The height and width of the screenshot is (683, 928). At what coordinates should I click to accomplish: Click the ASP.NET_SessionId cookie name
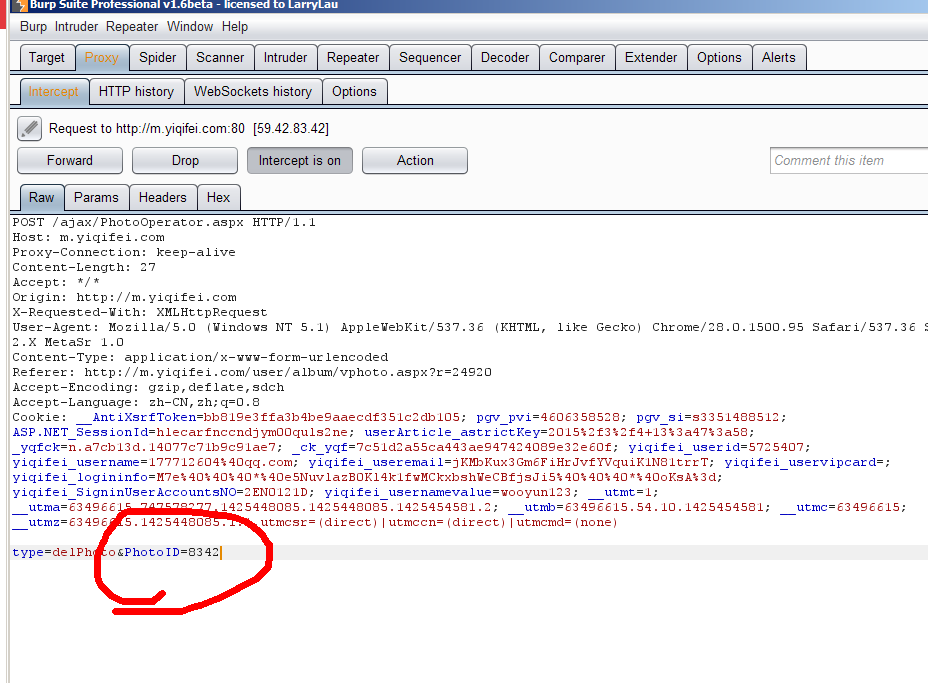(x=80, y=432)
